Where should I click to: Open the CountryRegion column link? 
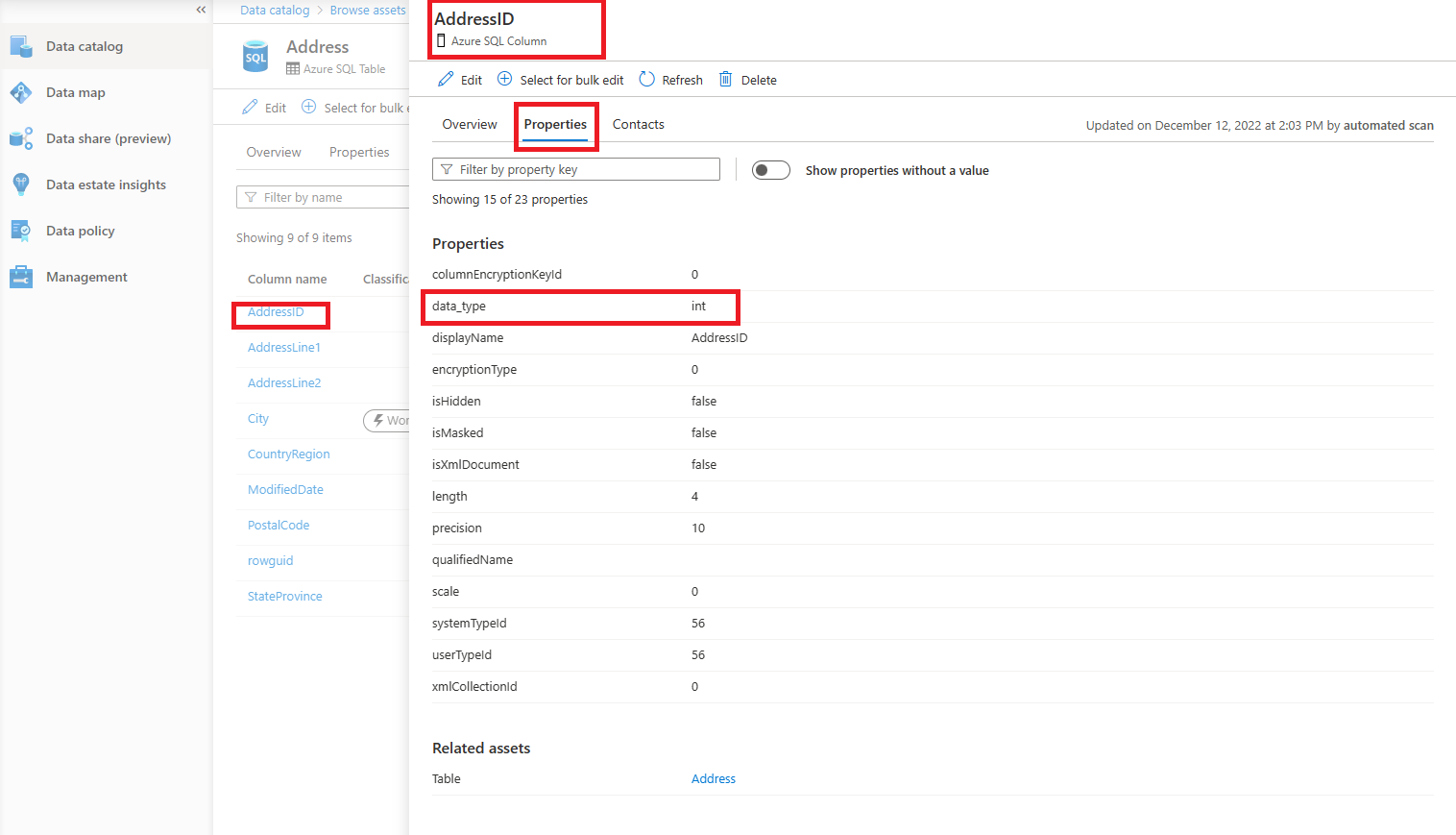pos(289,454)
